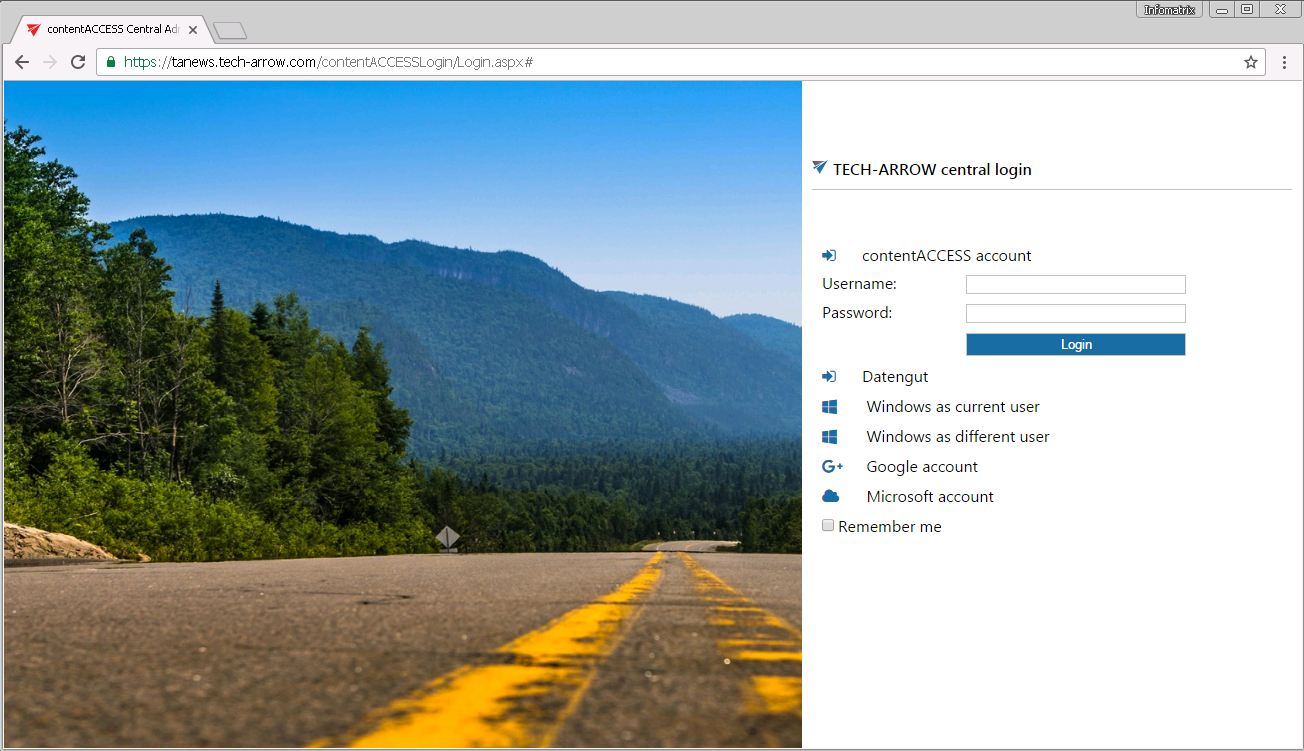Select the contentACCESS Central tab
Screen dimensions: 1304x751
(110, 30)
